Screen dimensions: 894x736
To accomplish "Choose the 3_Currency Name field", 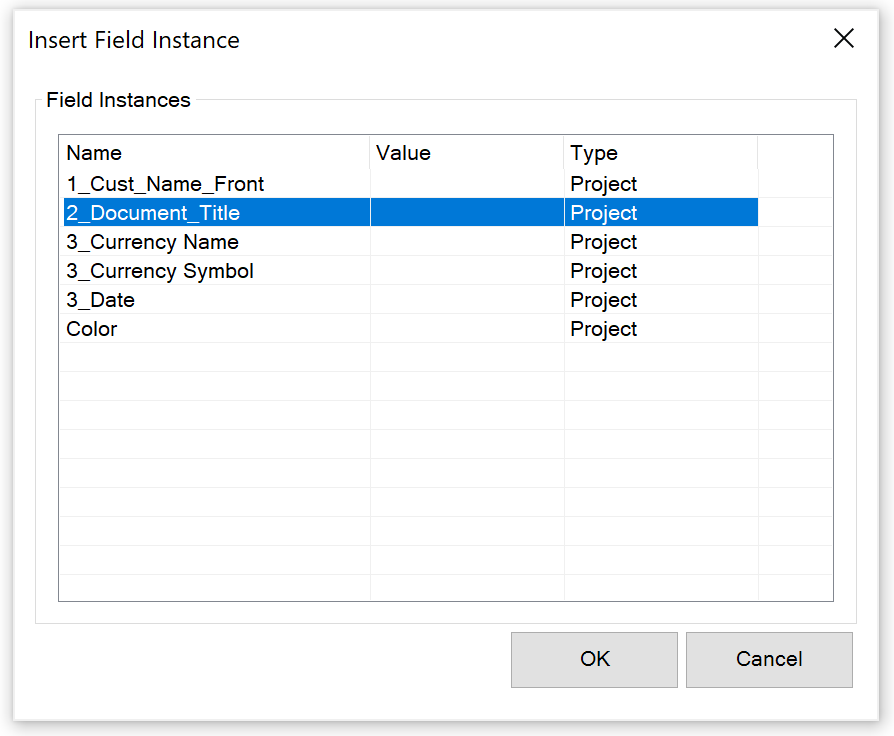I will click(x=411, y=242).
